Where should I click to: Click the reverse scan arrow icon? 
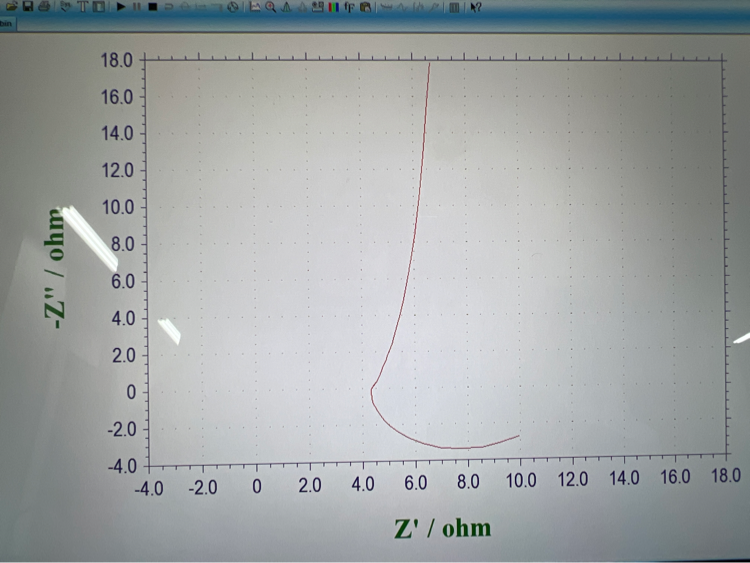coord(168,7)
